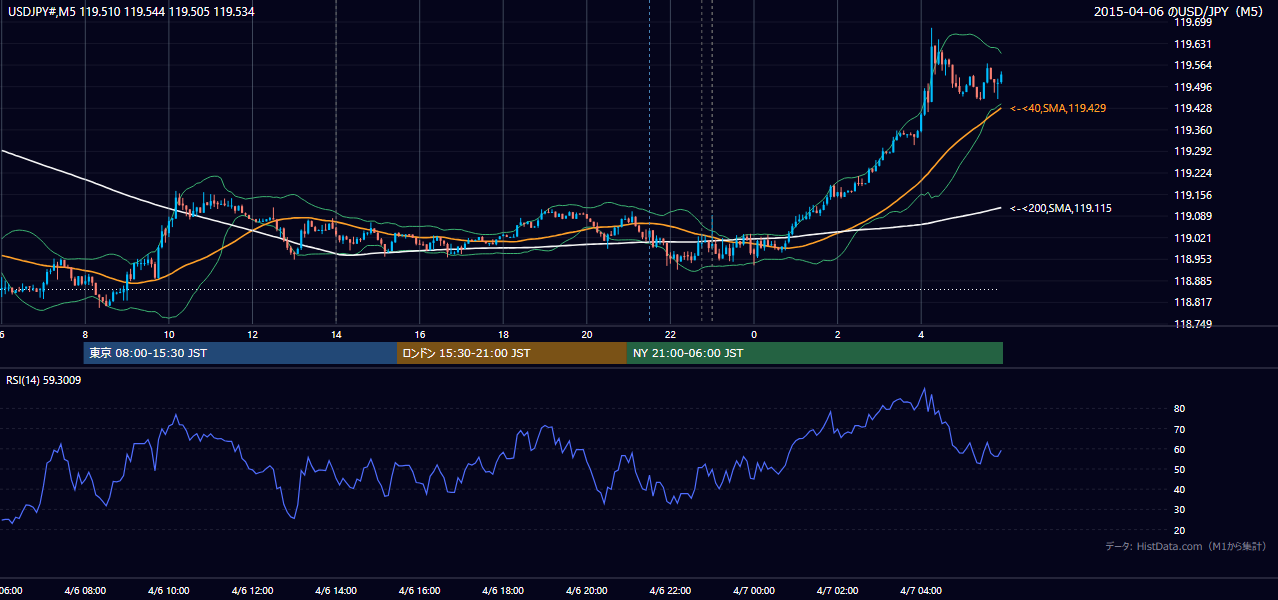
Task: Click hour label 12 under the price chart
Action: click(x=252, y=335)
